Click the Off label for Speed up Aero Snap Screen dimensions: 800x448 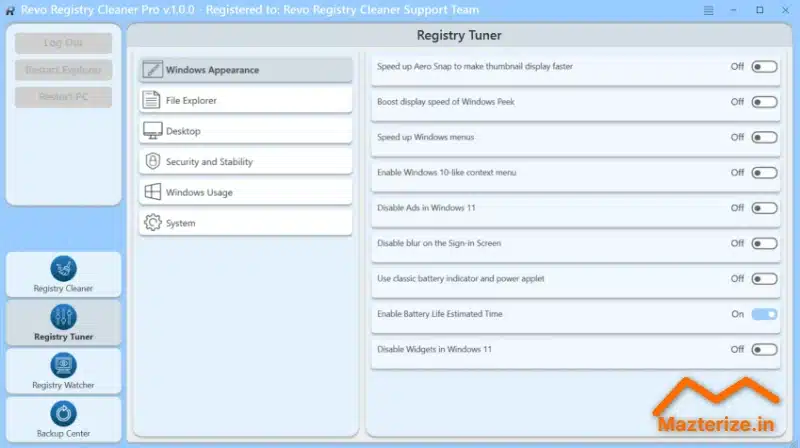click(737, 66)
